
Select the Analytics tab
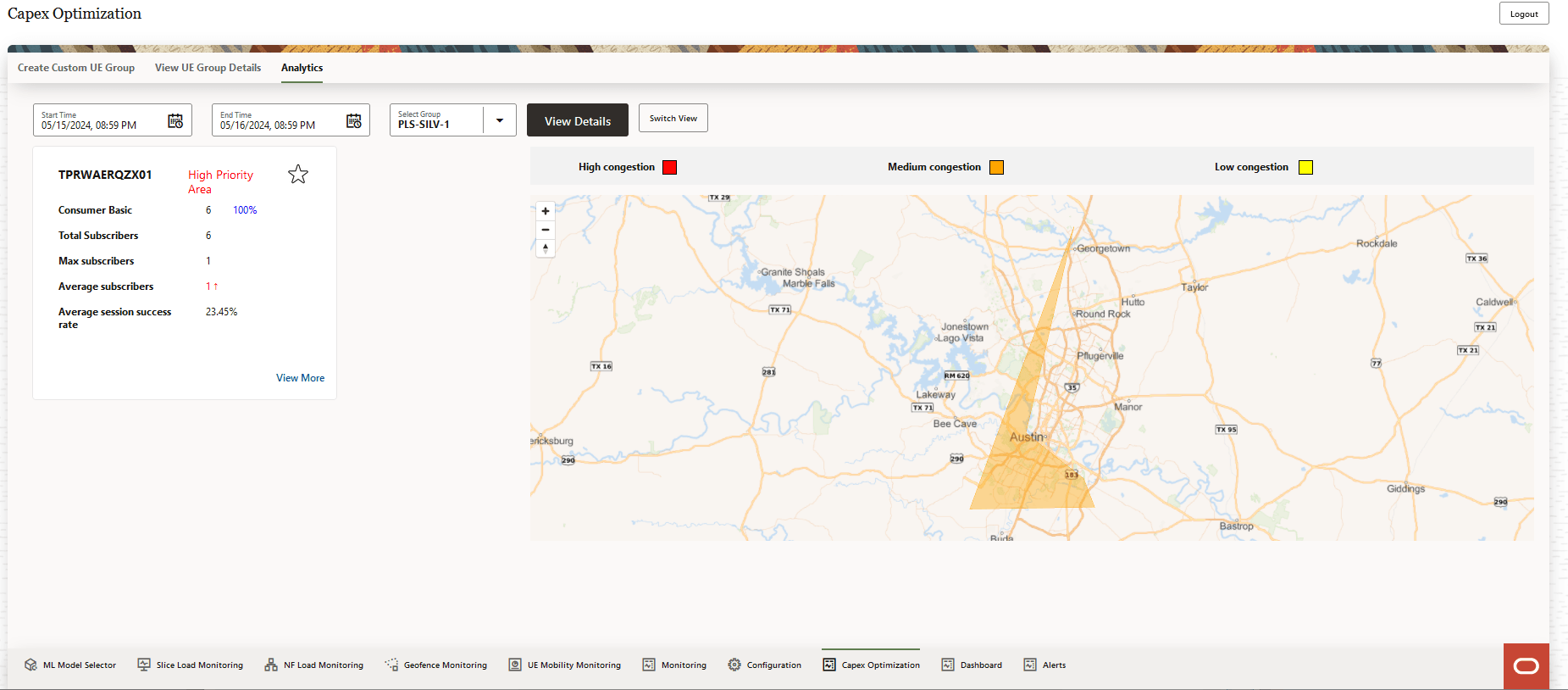302,68
